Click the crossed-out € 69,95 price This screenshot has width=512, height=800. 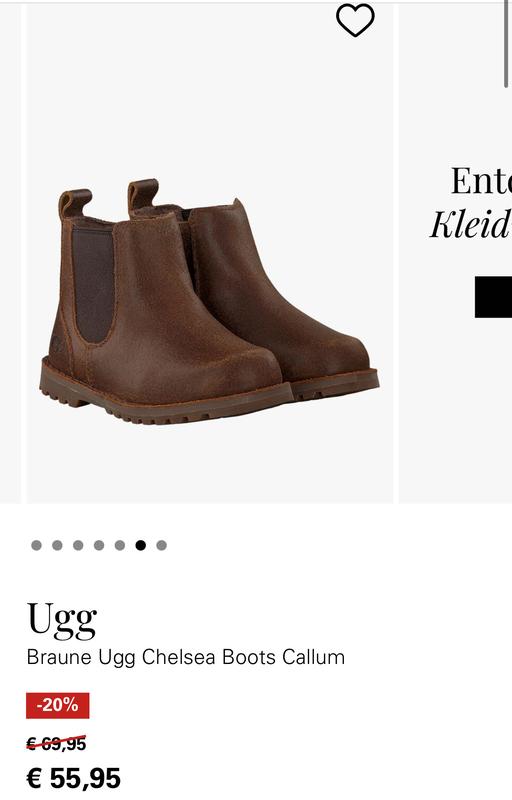(56, 744)
